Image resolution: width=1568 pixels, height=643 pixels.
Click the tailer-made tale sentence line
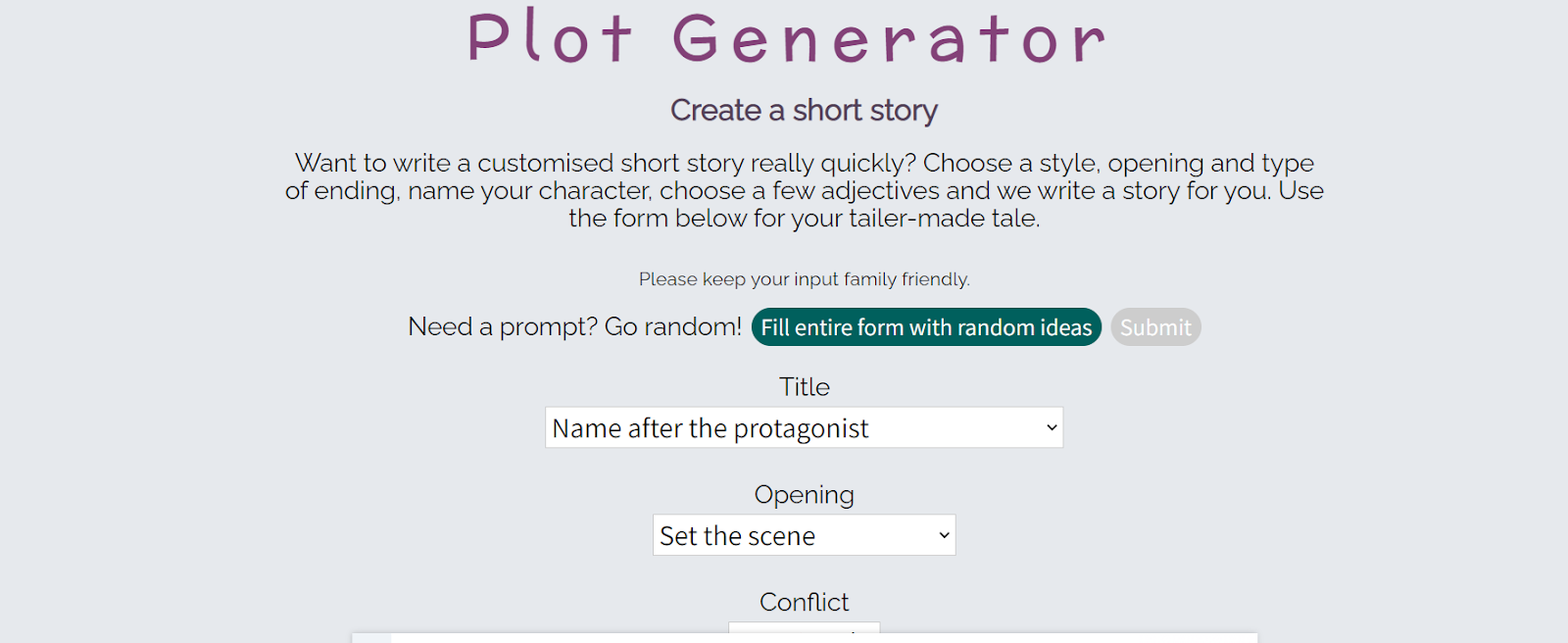(804, 218)
